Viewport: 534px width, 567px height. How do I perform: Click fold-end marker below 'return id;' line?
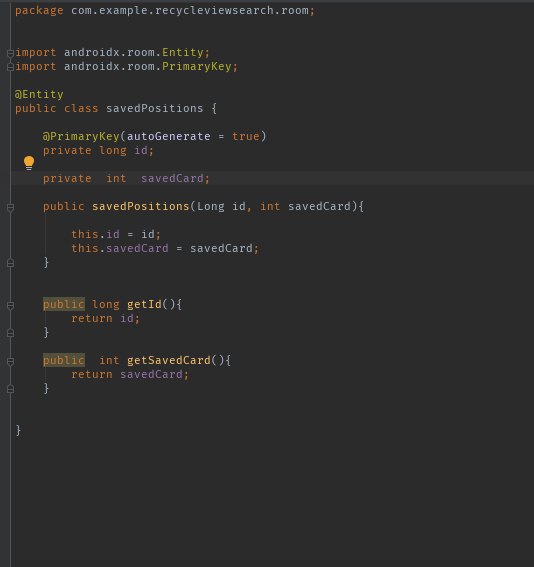point(10,333)
